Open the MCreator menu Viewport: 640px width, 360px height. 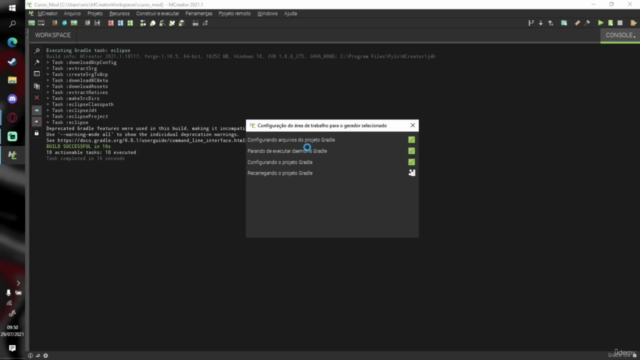click(x=47, y=13)
